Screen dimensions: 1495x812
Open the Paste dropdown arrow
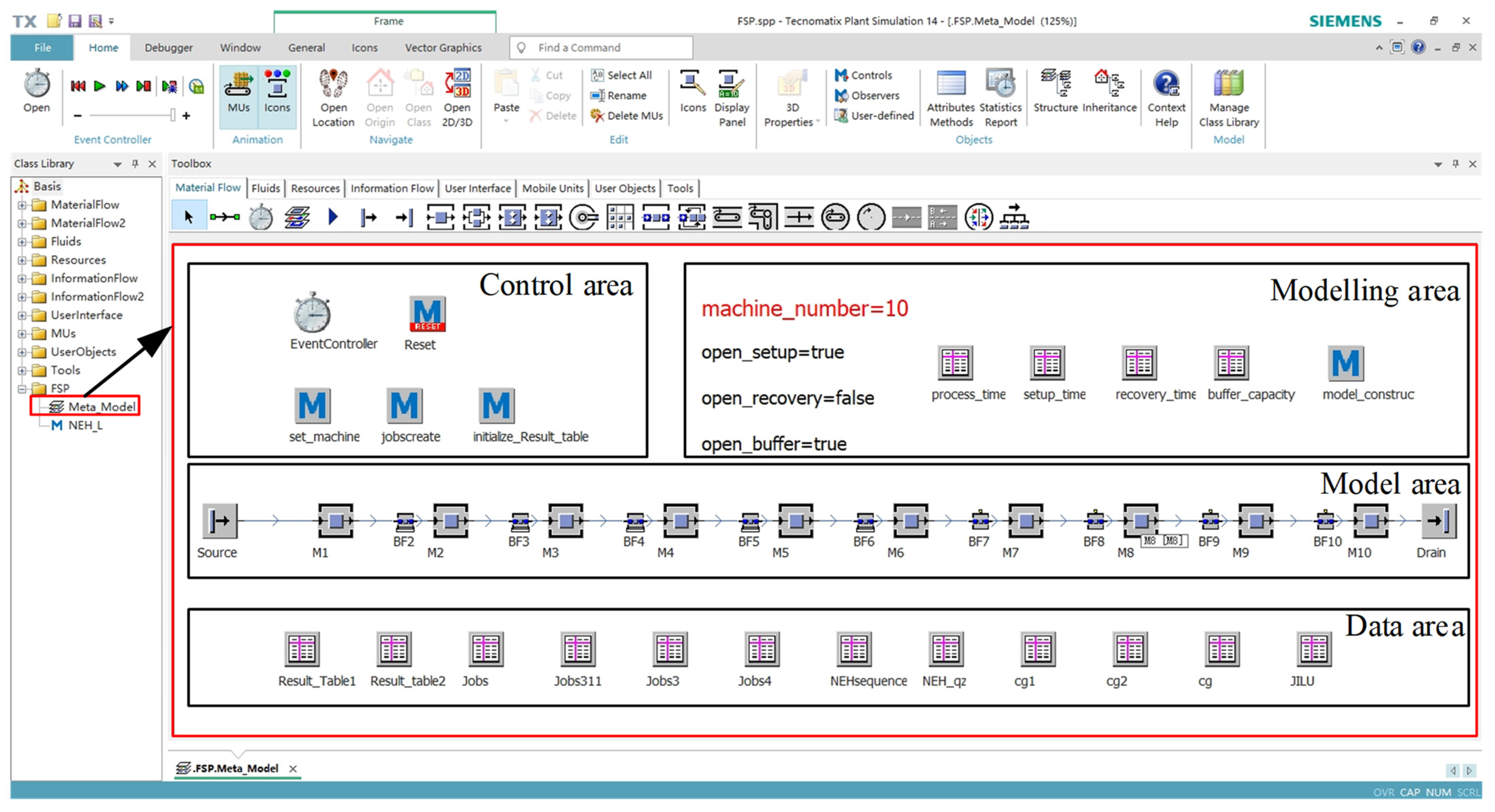[506, 121]
